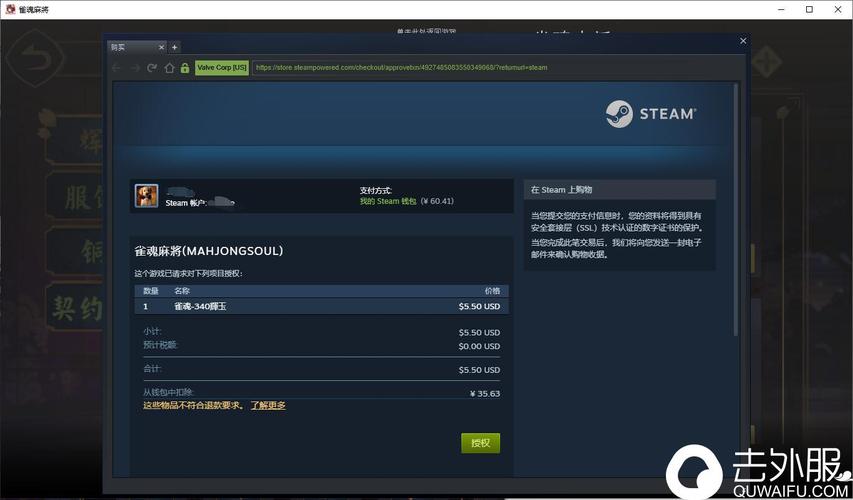Click 我的 Steam 钱包 payment method

(x=388, y=201)
